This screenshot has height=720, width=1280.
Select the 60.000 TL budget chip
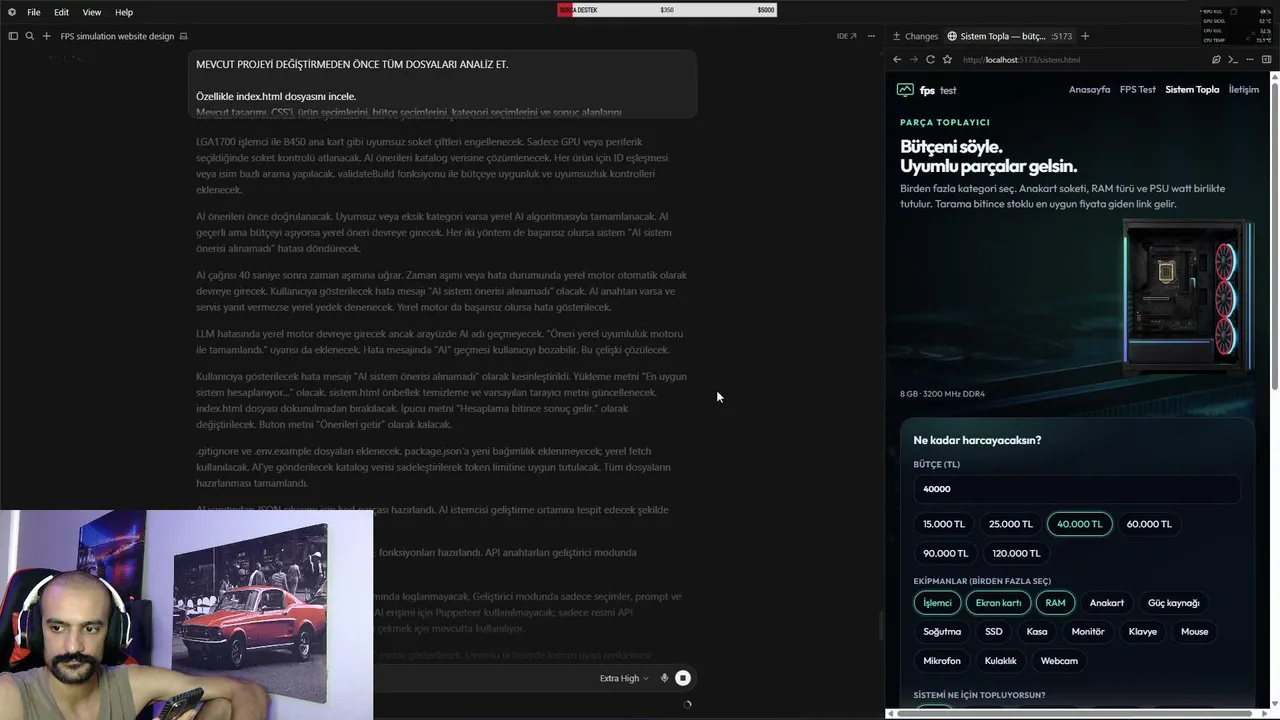(1149, 524)
